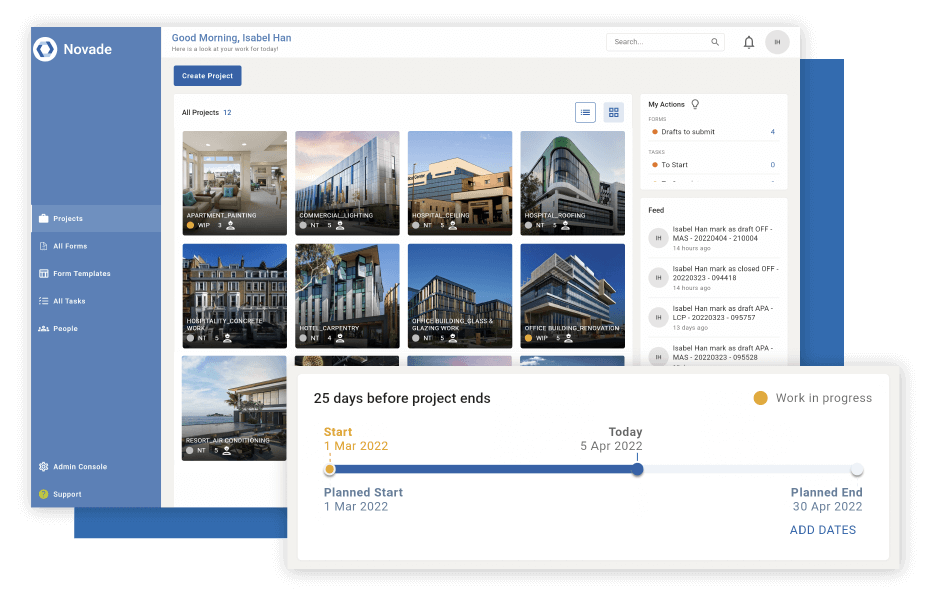
Task: Toggle list view for projects
Action: coord(585,112)
